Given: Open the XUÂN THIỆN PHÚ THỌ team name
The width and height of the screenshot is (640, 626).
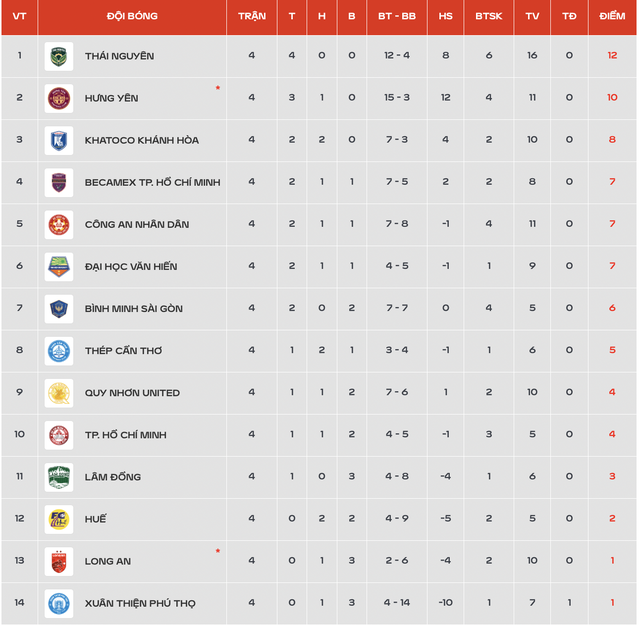Looking at the screenshot, I should 140,604.
